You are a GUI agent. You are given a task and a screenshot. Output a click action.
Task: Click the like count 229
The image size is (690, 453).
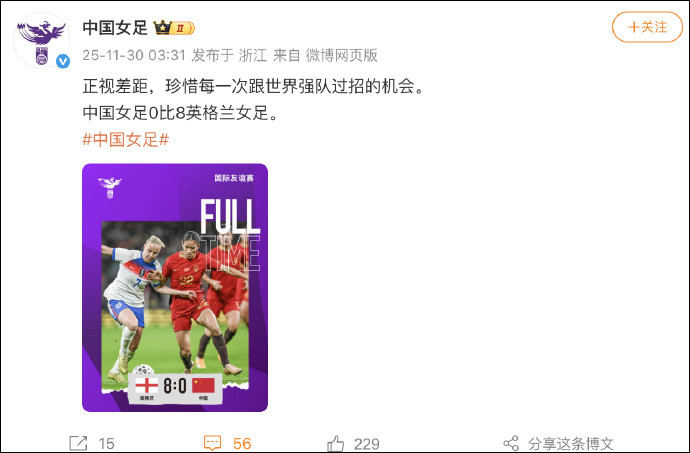point(367,444)
